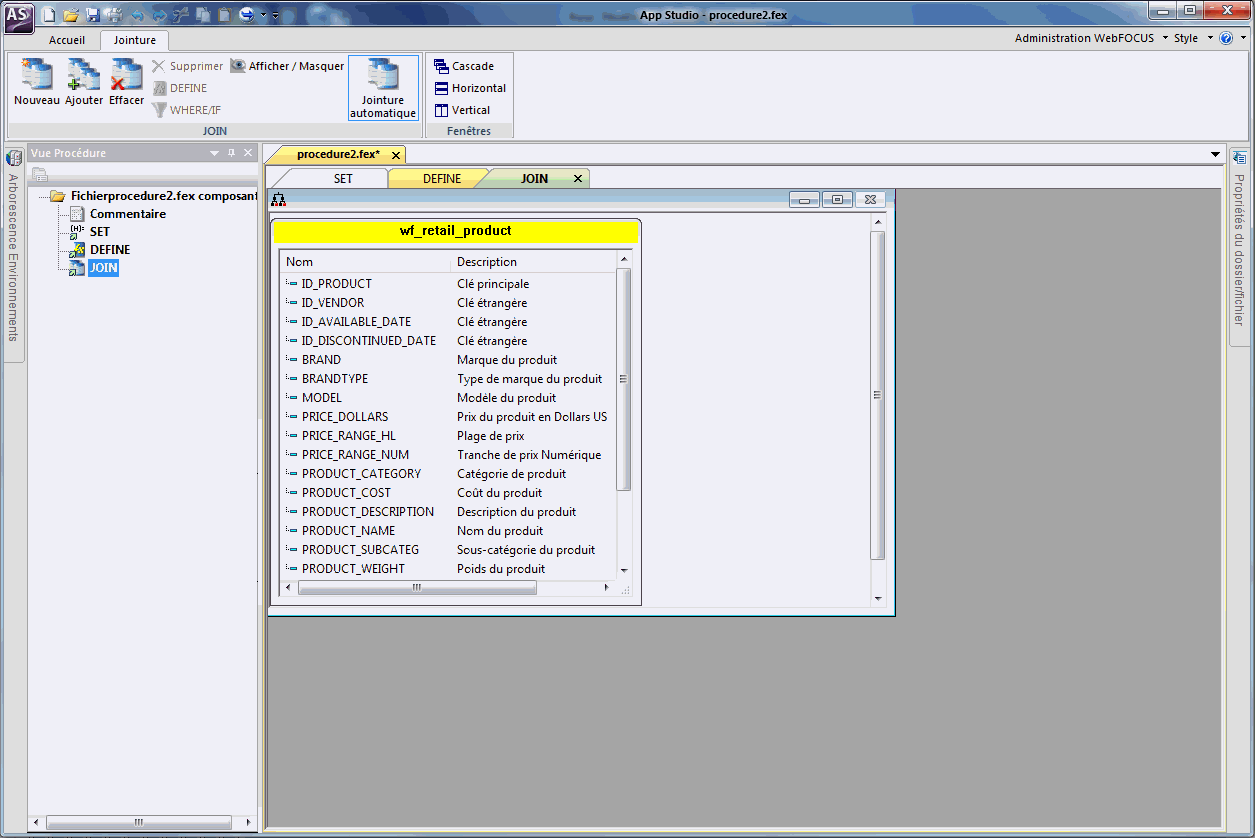
Task: Close the Vue Procédure panel
Action: point(248,153)
